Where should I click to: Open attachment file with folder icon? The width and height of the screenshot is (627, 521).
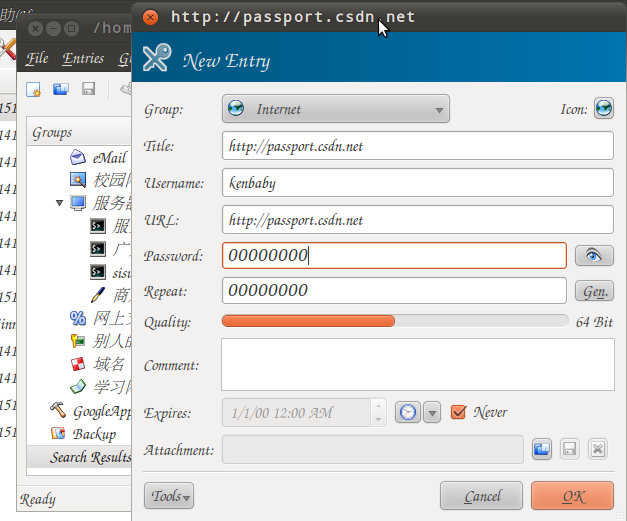[x=542, y=449]
